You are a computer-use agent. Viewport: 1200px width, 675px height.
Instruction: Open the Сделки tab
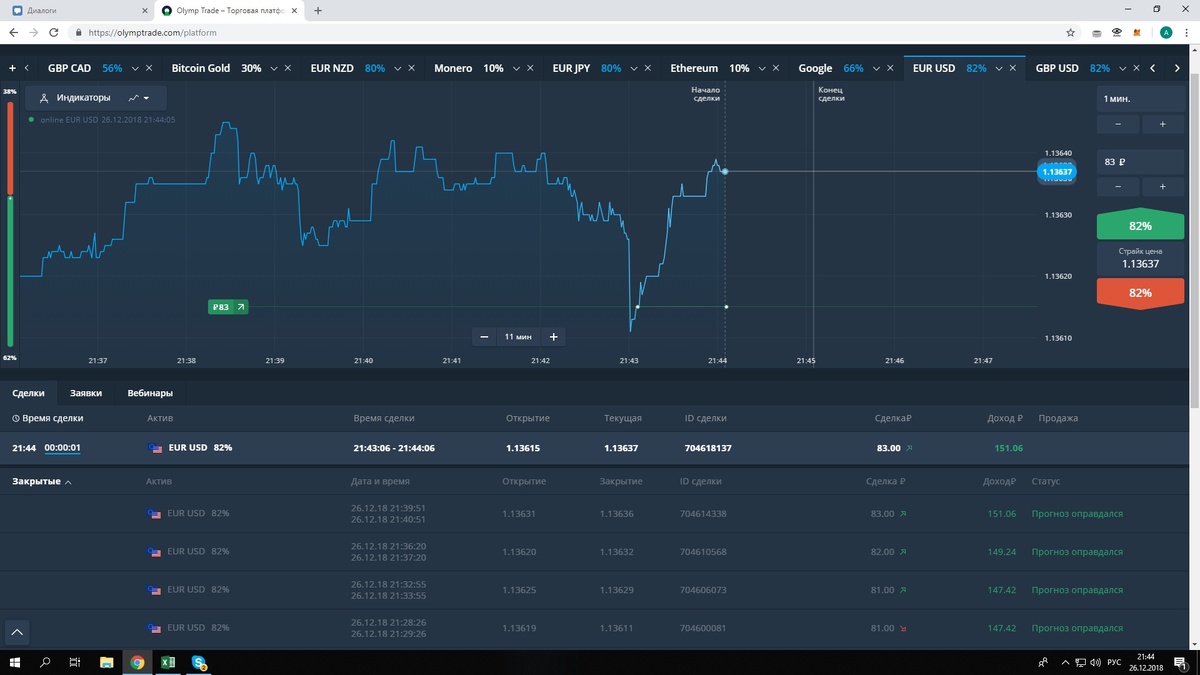[x=28, y=393]
